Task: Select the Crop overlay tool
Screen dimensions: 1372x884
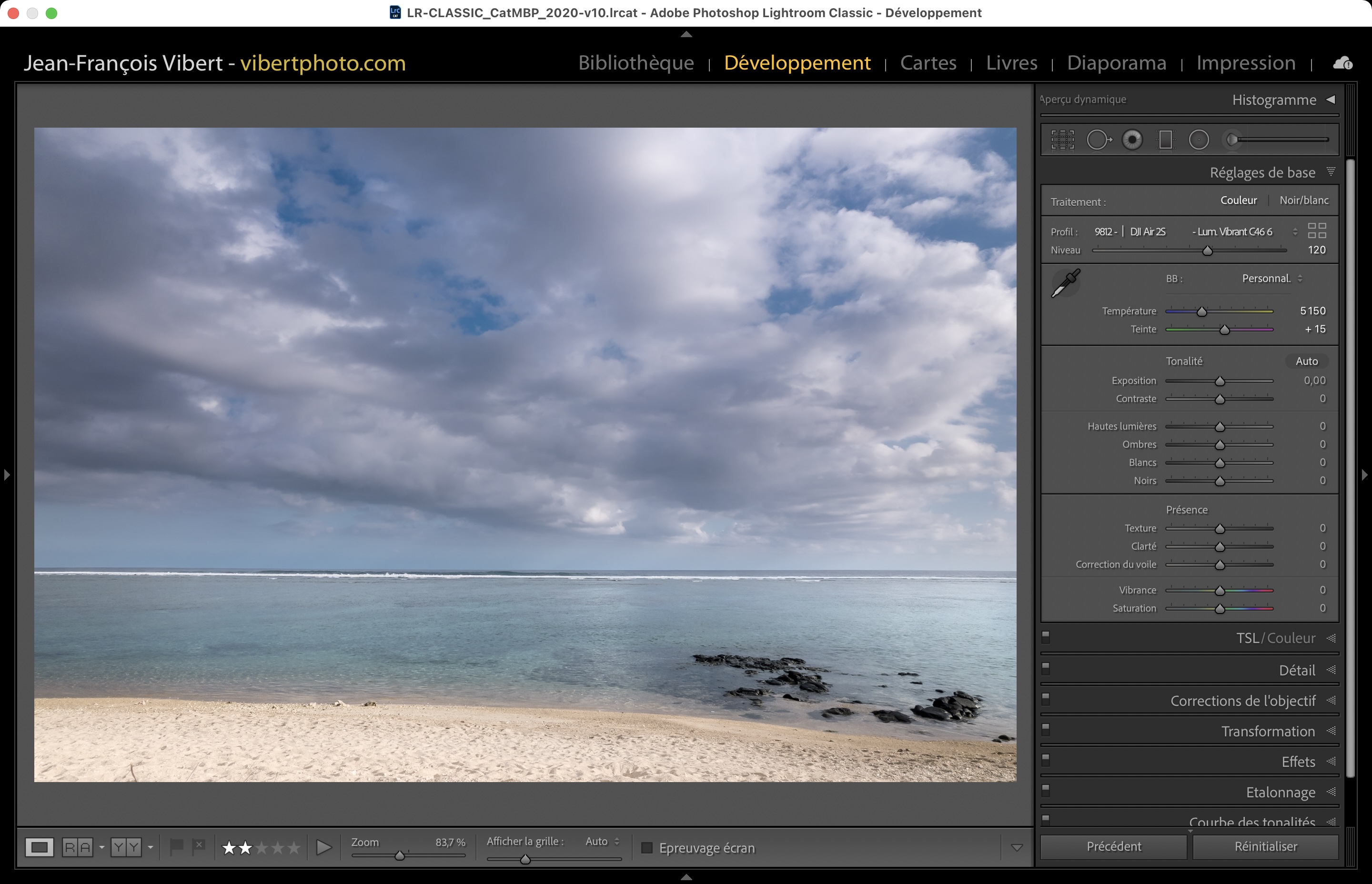Action: [x=1062, y=140]
